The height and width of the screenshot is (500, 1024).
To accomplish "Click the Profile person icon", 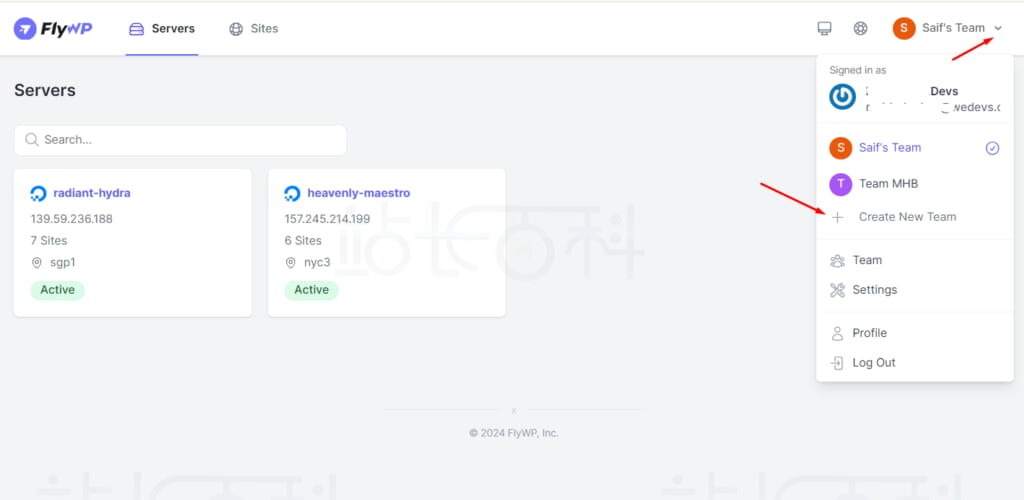I will (837, 333).
